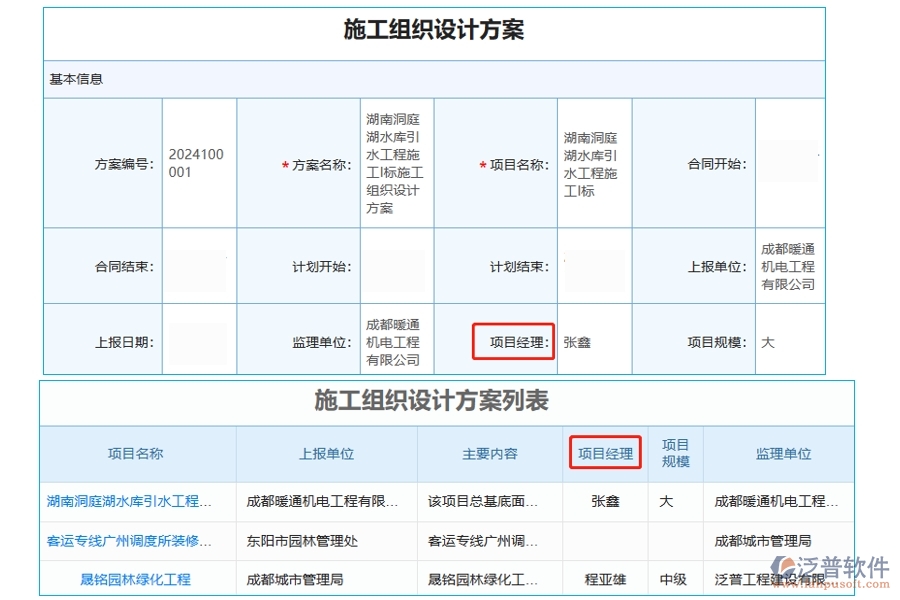The image size is (900, 600).
Task: Click the 上报日期 input field
Action: (196, 341)
